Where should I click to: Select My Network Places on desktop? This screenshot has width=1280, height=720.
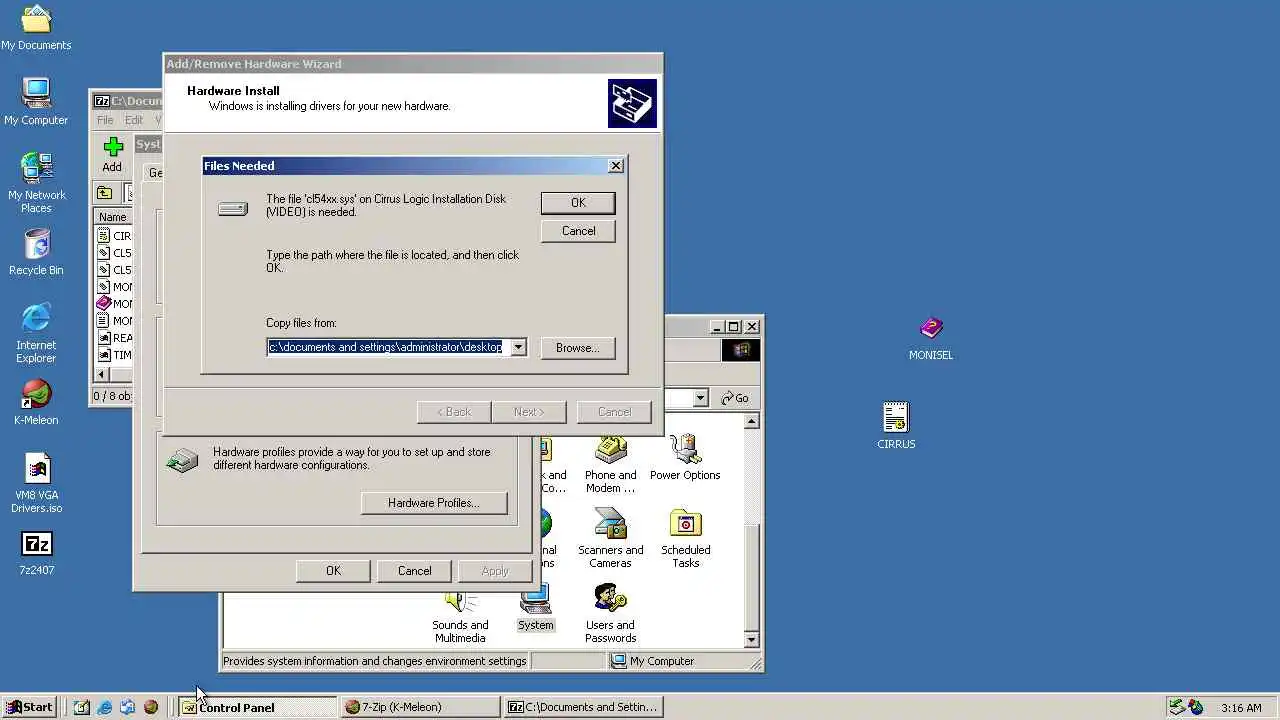[x=36, y=183]
